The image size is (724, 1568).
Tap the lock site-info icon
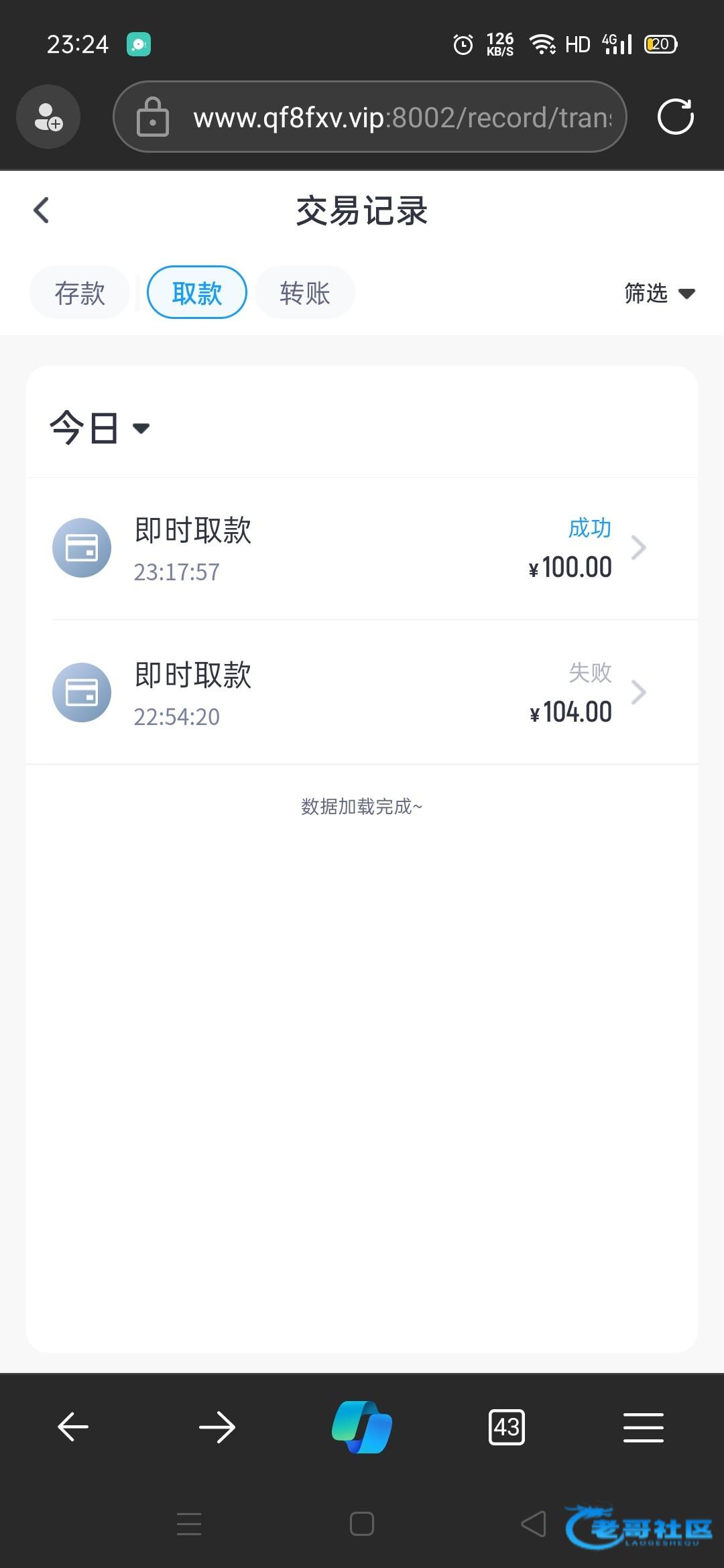(153, 117)
